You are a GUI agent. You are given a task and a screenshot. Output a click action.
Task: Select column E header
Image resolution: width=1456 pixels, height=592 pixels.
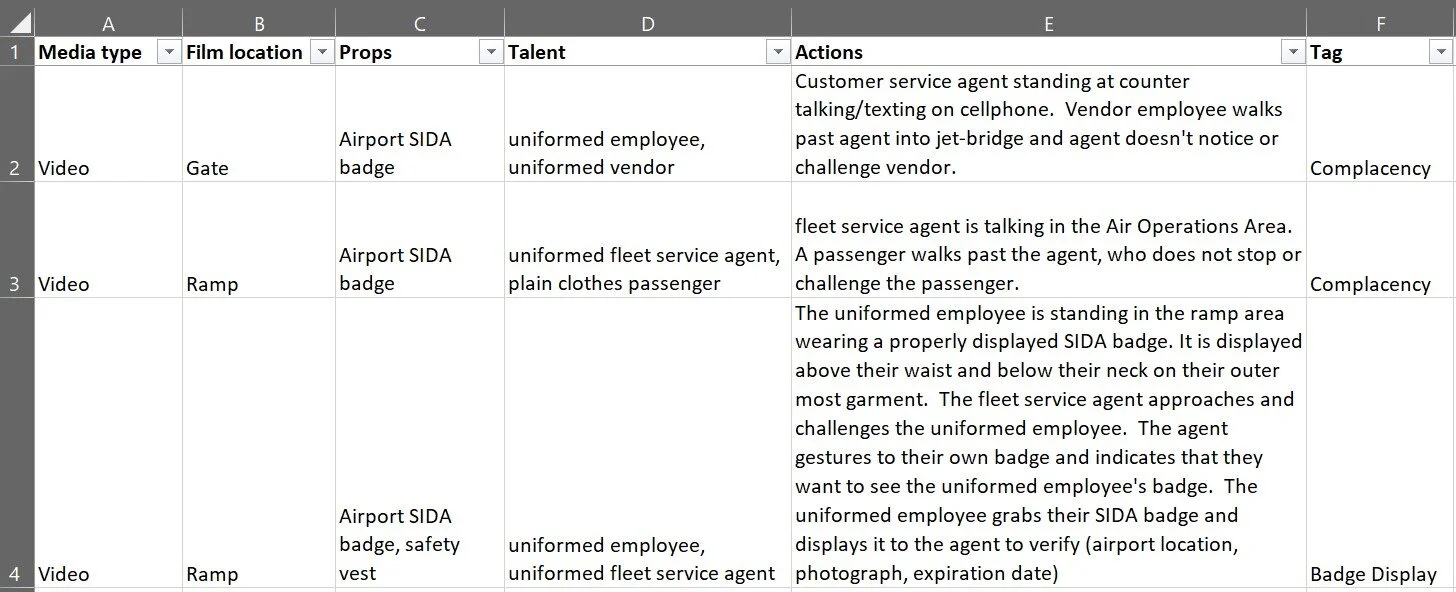click(1049, 23)
